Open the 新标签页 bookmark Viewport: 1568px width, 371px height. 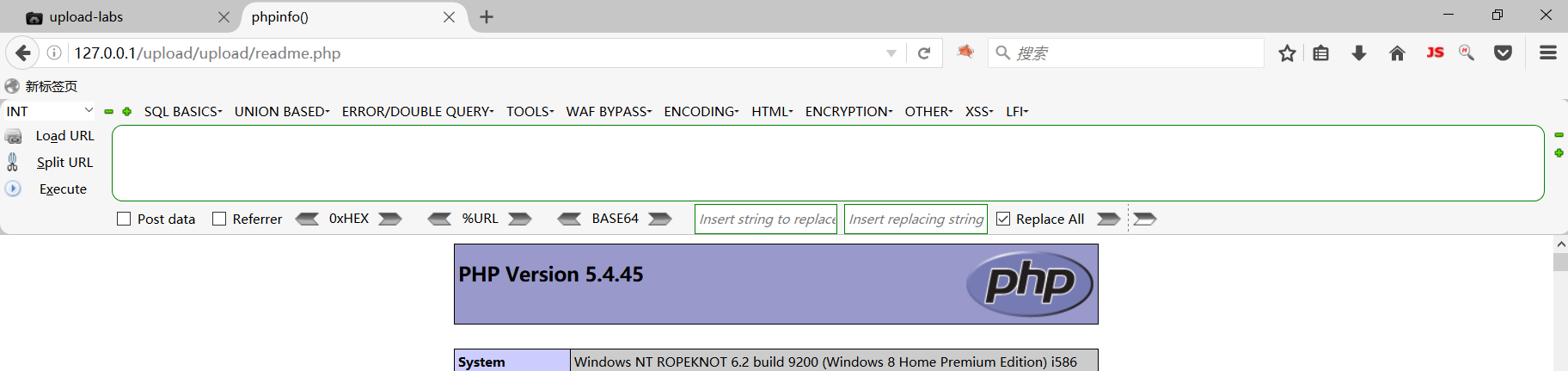tap(41, 86)
